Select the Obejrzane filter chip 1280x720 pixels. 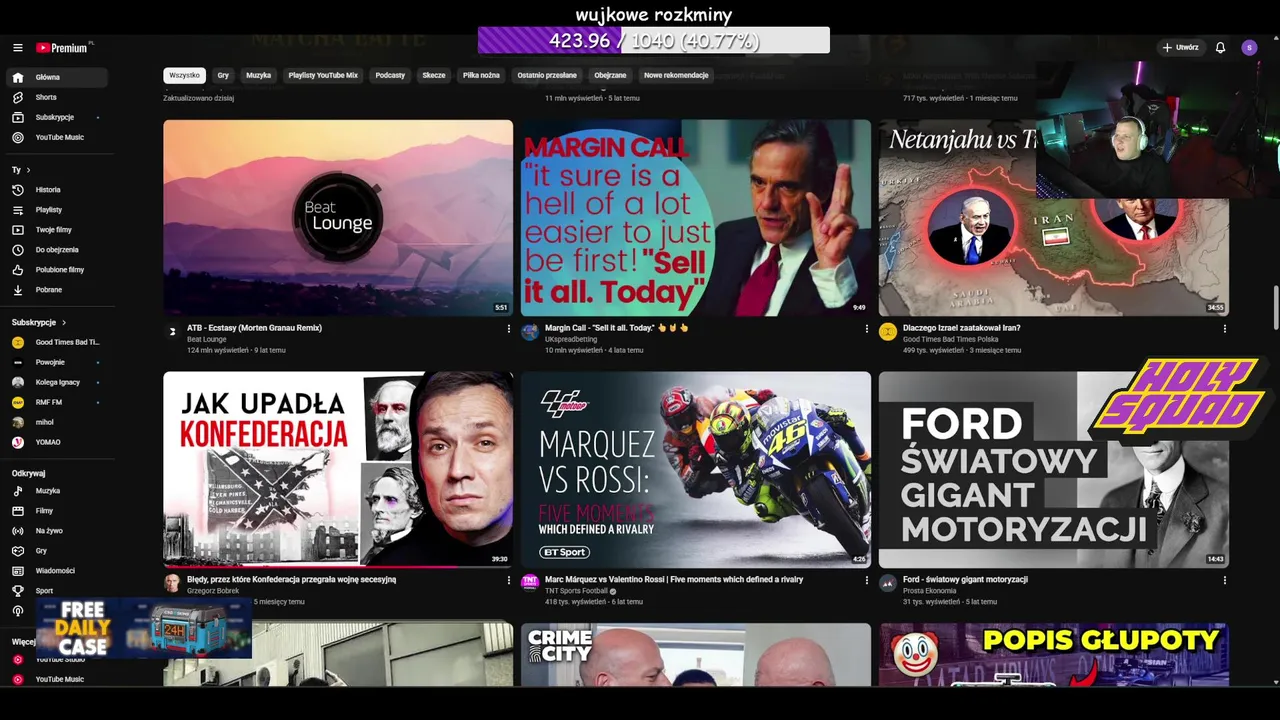pyautogui.click(x=610, y=75)
